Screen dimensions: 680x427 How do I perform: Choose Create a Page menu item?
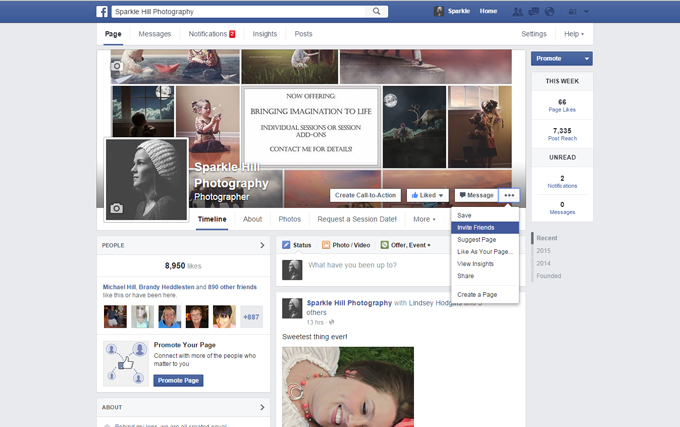click(x=485, y=295)
